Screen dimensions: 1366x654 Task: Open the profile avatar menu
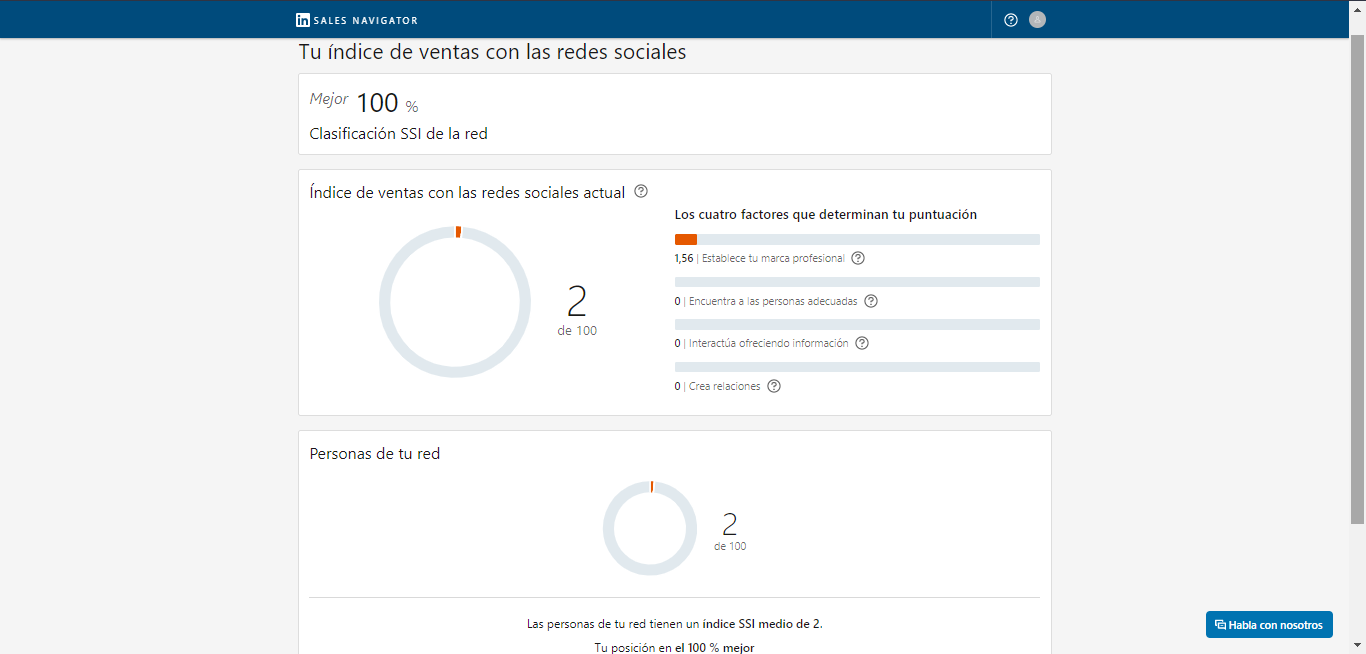(1038, 19)
